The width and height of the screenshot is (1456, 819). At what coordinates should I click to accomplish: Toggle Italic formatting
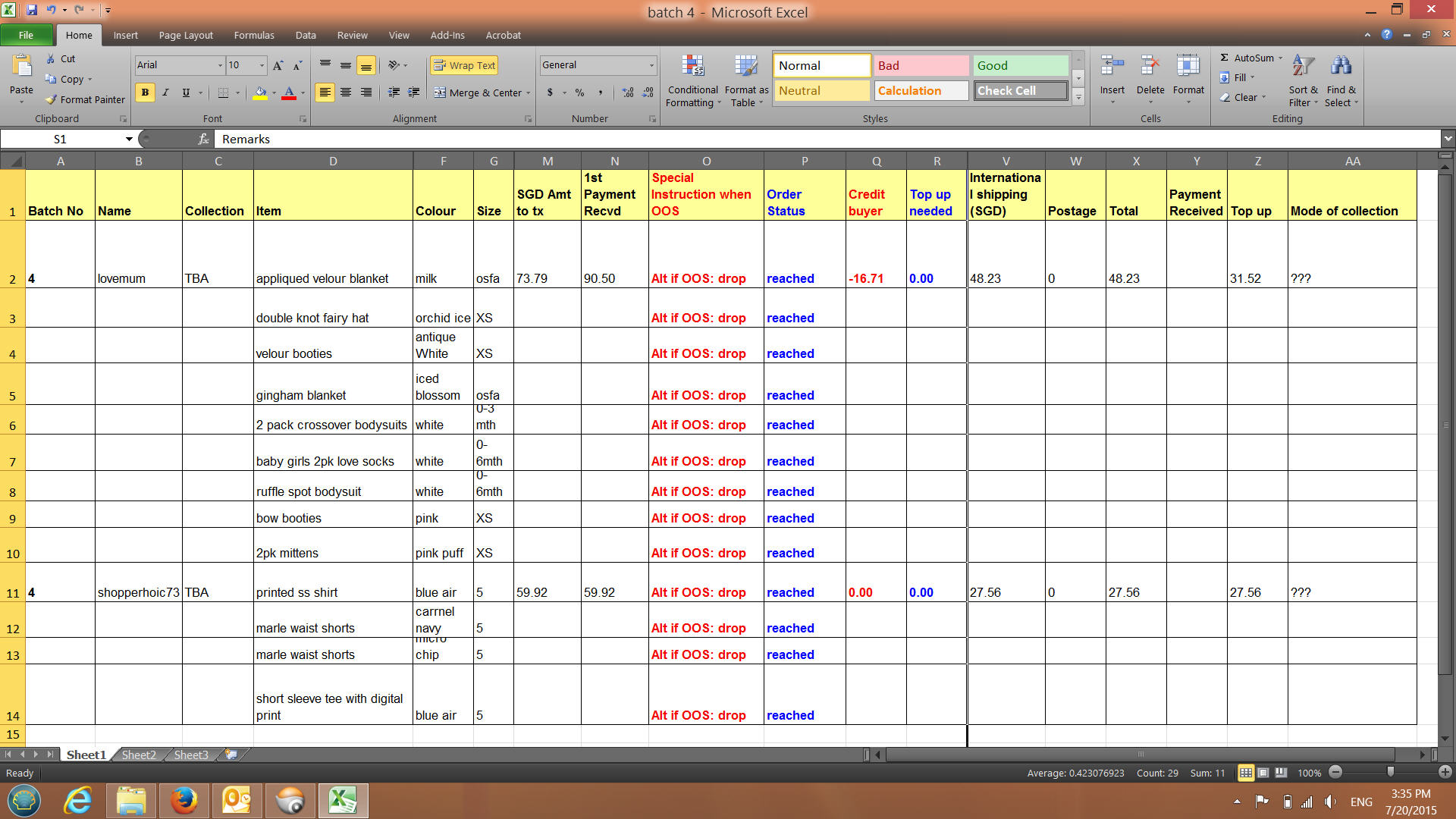(x=165, y=93)
